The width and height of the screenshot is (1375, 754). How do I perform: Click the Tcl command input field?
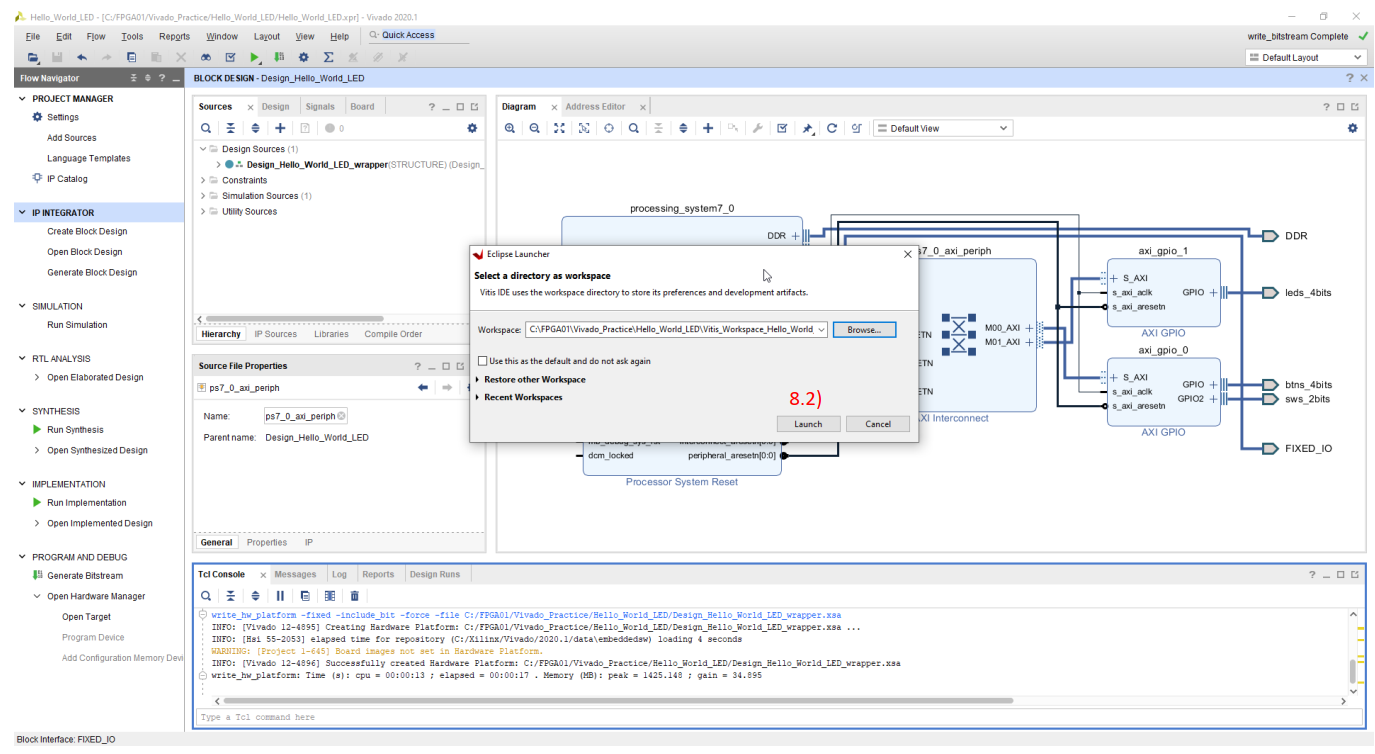[779, 718]
